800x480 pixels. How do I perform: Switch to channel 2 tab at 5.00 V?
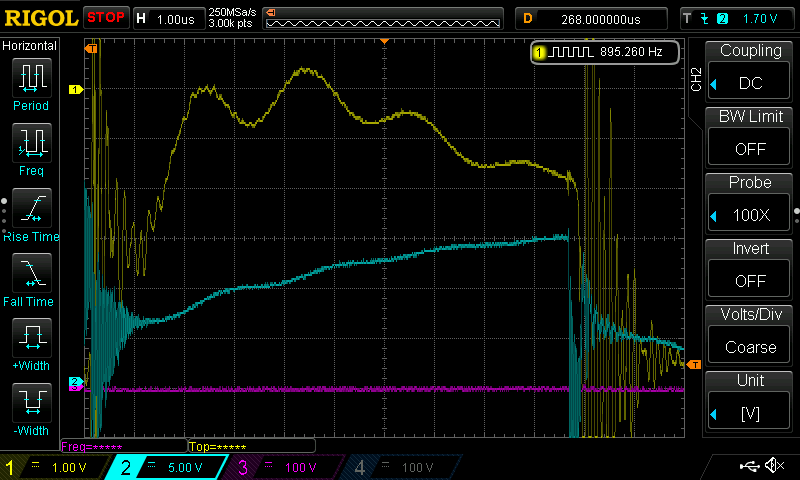[168, 467]
